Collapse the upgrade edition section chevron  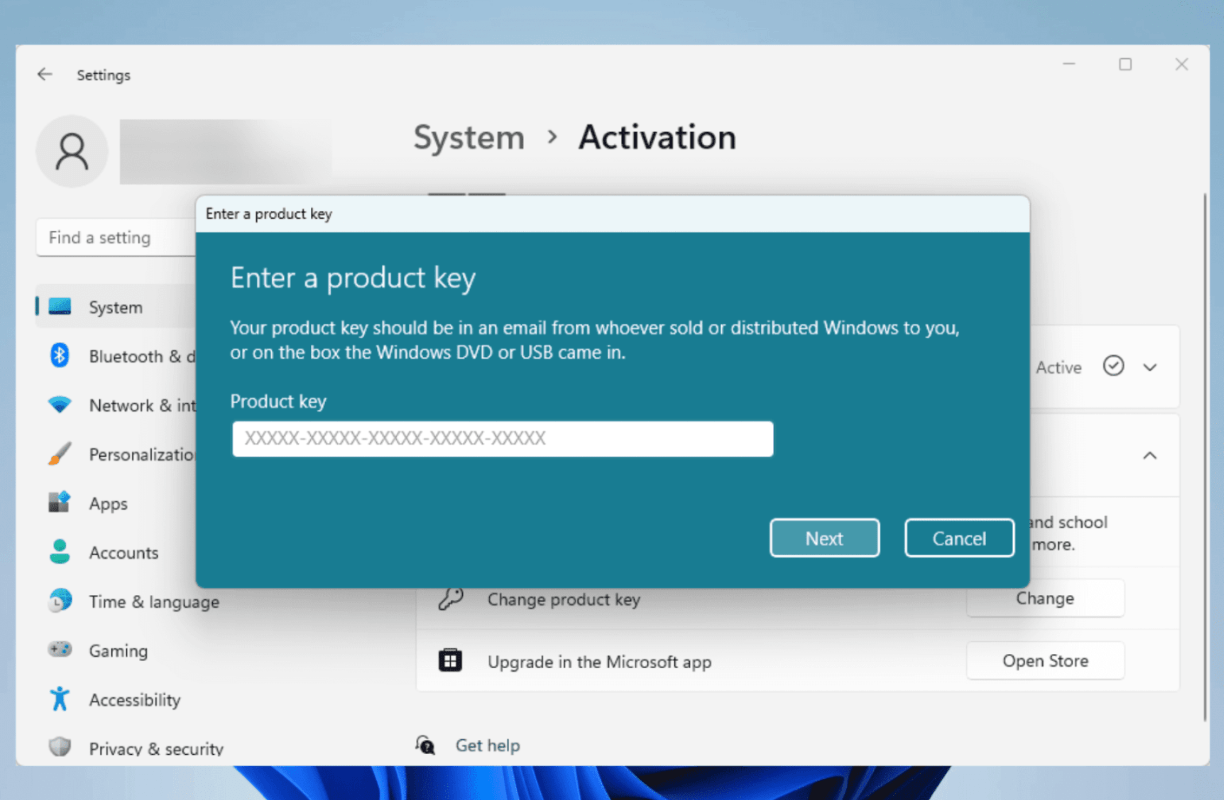pyautogui.click(x=1150, y=455)
